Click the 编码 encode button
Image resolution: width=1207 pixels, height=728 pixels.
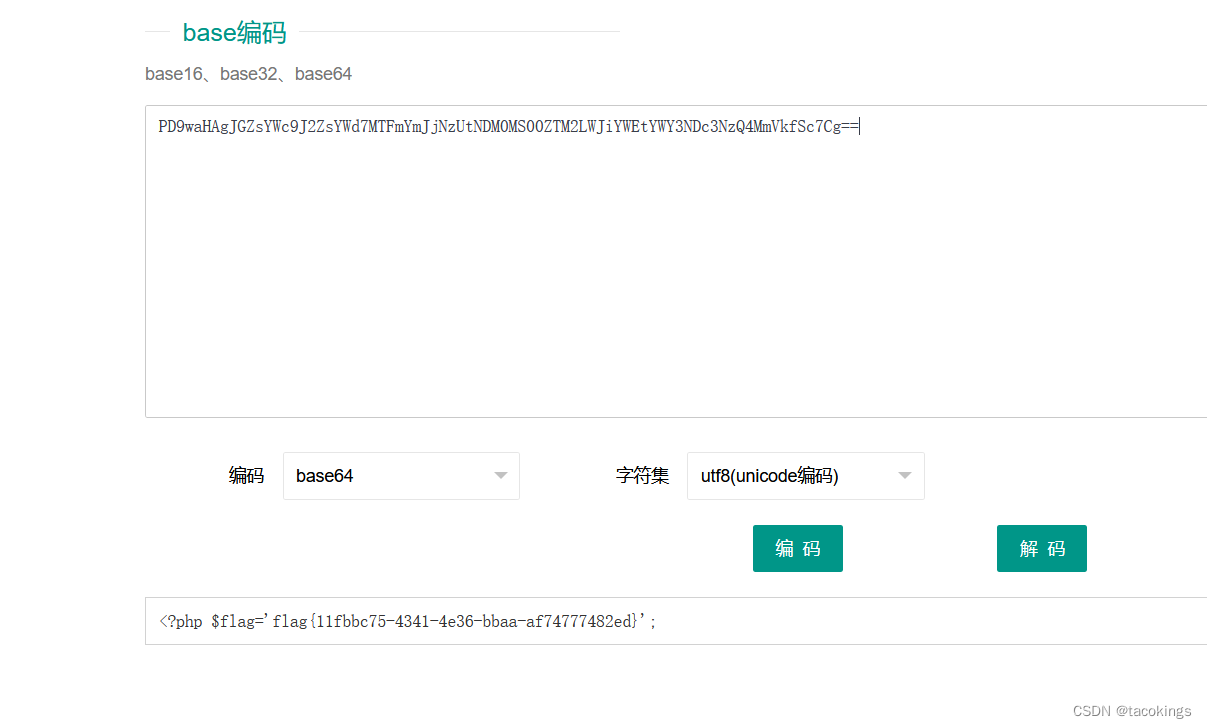[798, 549]
